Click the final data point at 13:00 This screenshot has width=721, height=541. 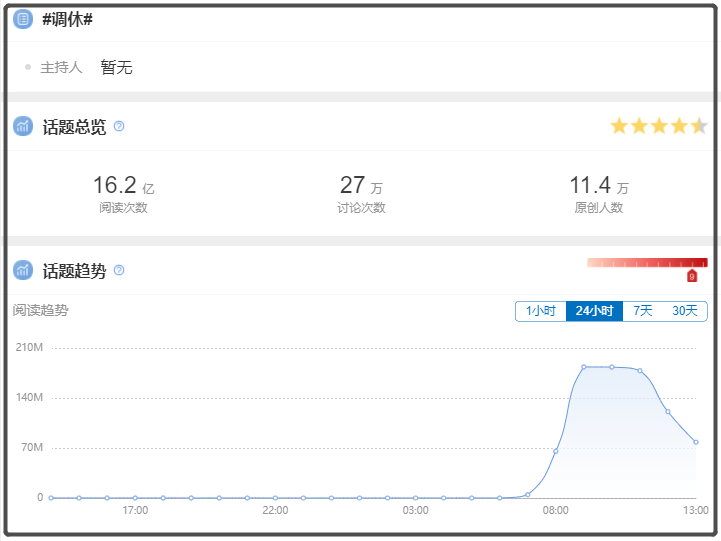click(696, 442)
